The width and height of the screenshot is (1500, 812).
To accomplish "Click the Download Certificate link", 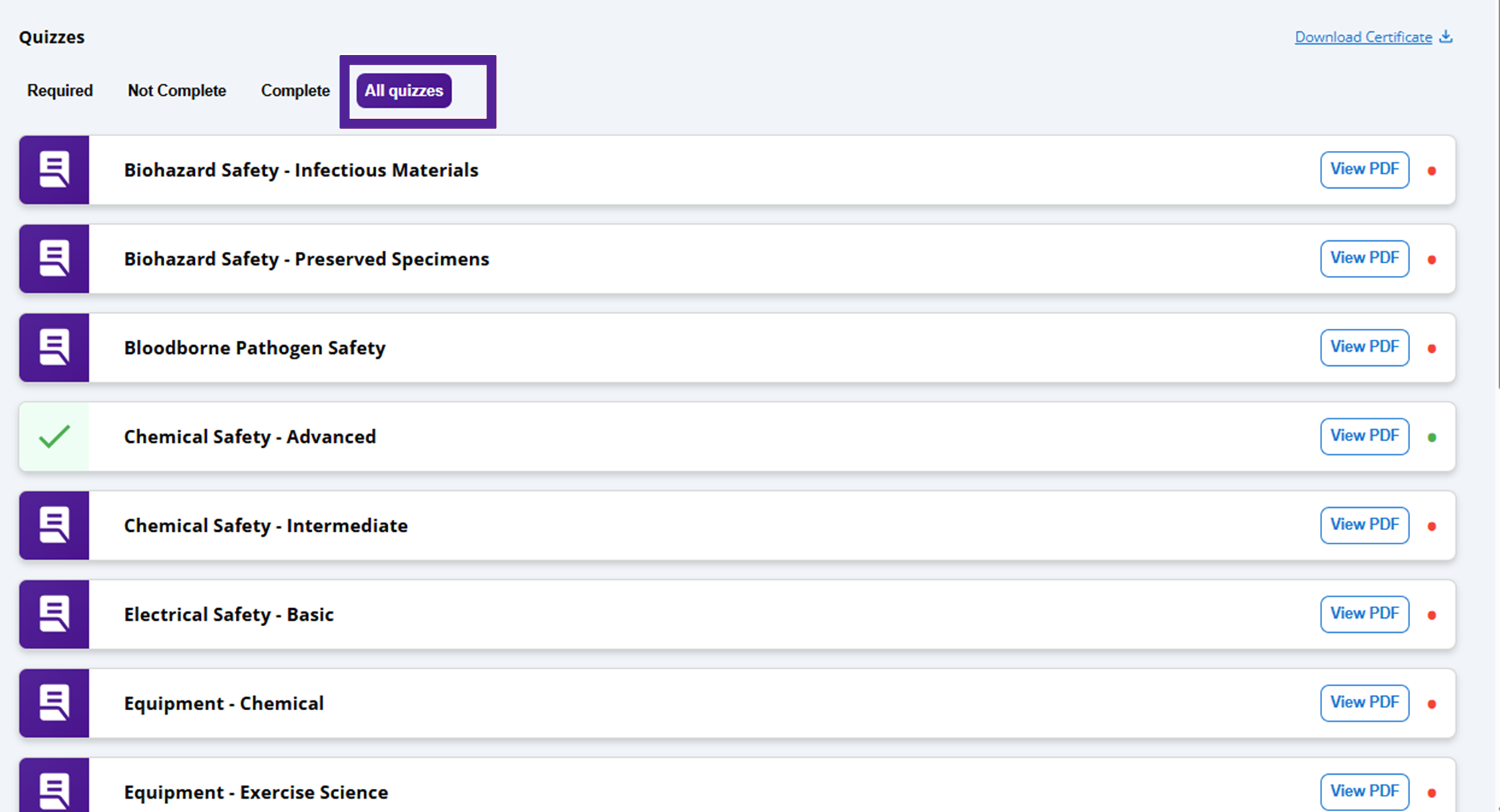I will coord(1363,37).
